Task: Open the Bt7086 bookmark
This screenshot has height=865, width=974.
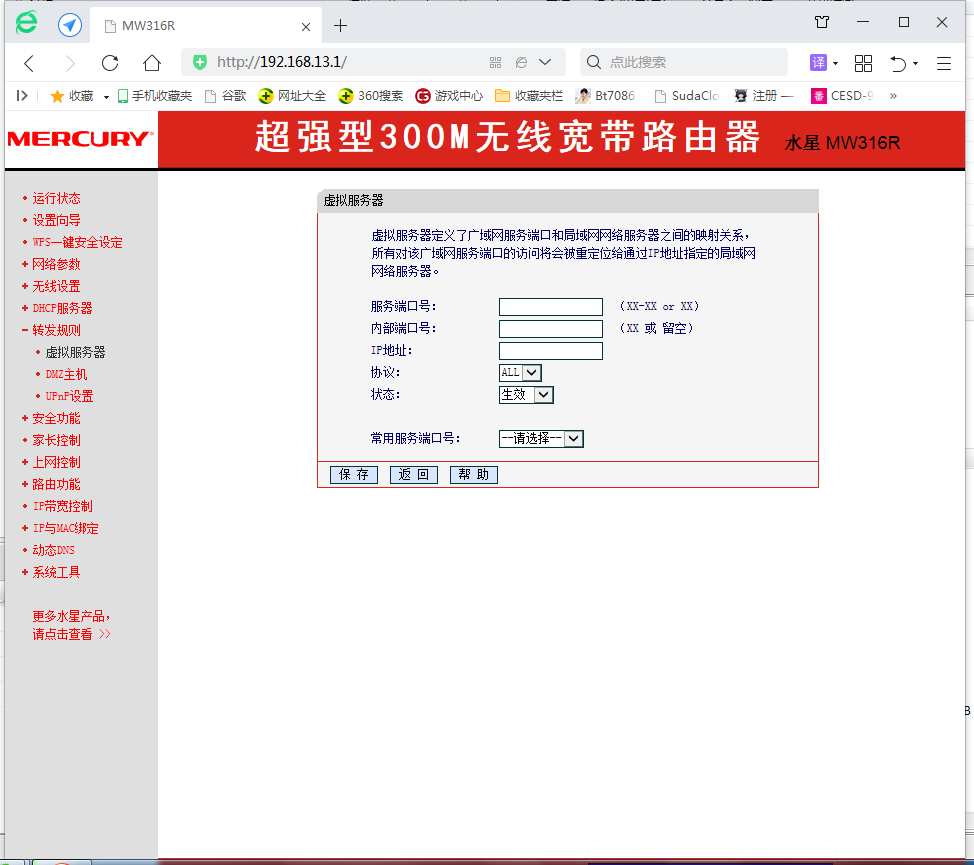Action: (x=605, y=96)
